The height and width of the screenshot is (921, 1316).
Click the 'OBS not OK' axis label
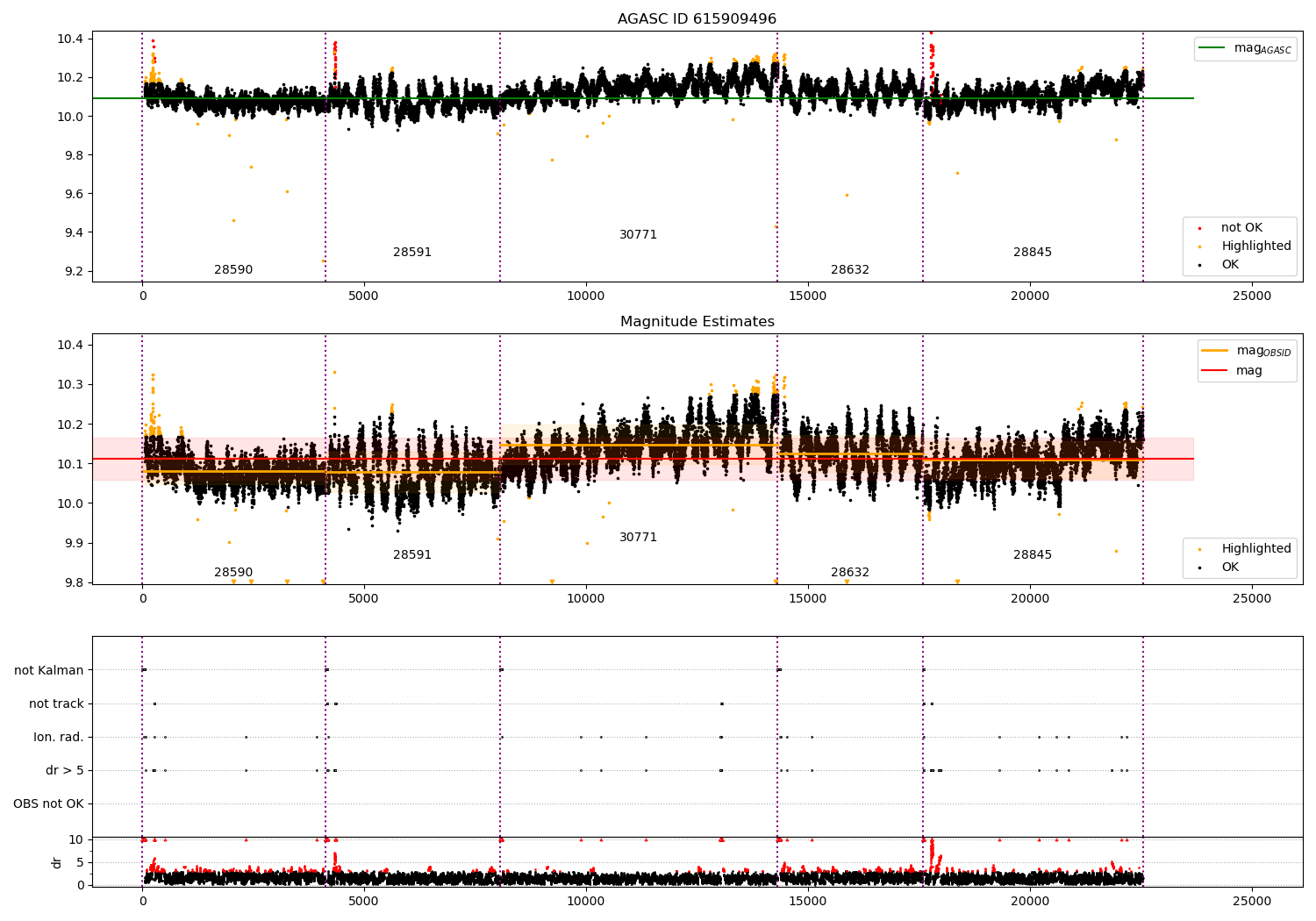pyautogui.click(x=48, y=803)
